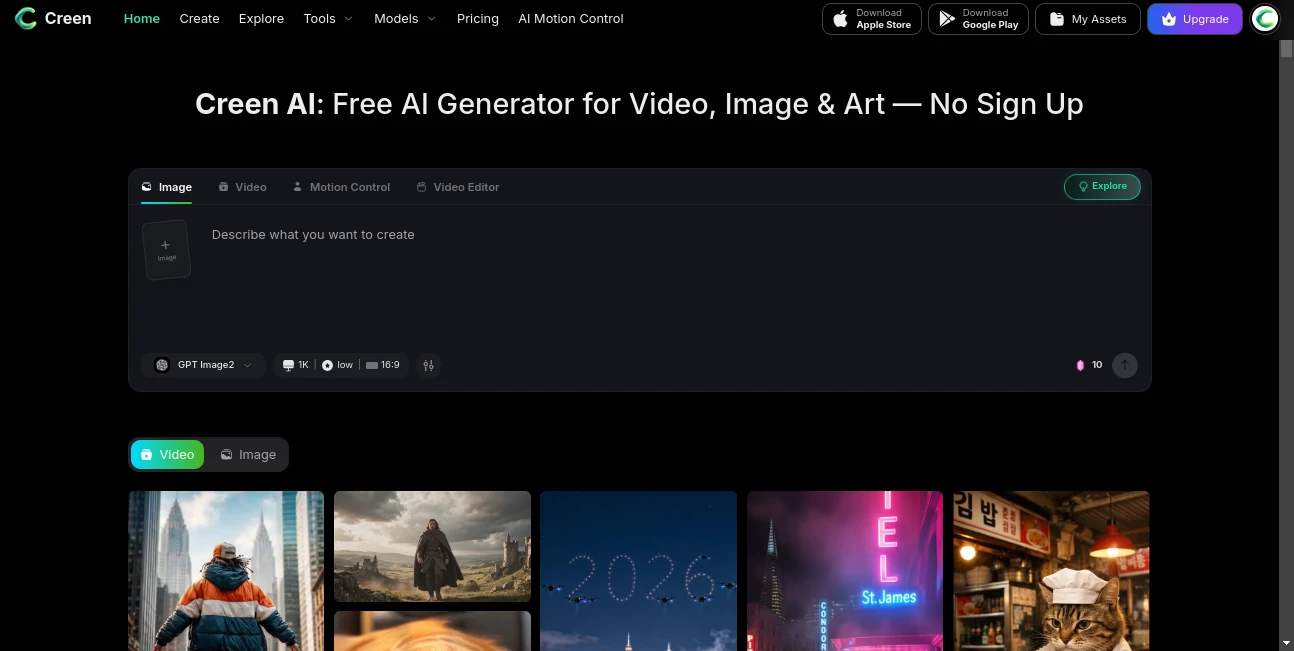The height and width of the screenshot is (651, 1294).
Task: Switch to the Video generator tab
Action: (x=243, y=187)
